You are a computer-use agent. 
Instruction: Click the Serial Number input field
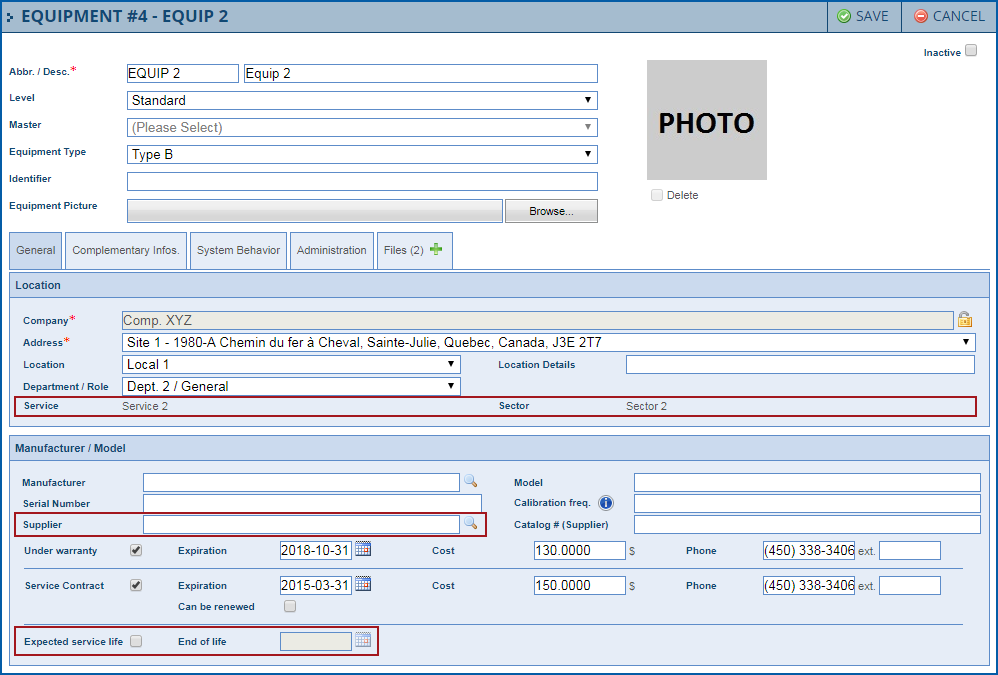(312, 503)
